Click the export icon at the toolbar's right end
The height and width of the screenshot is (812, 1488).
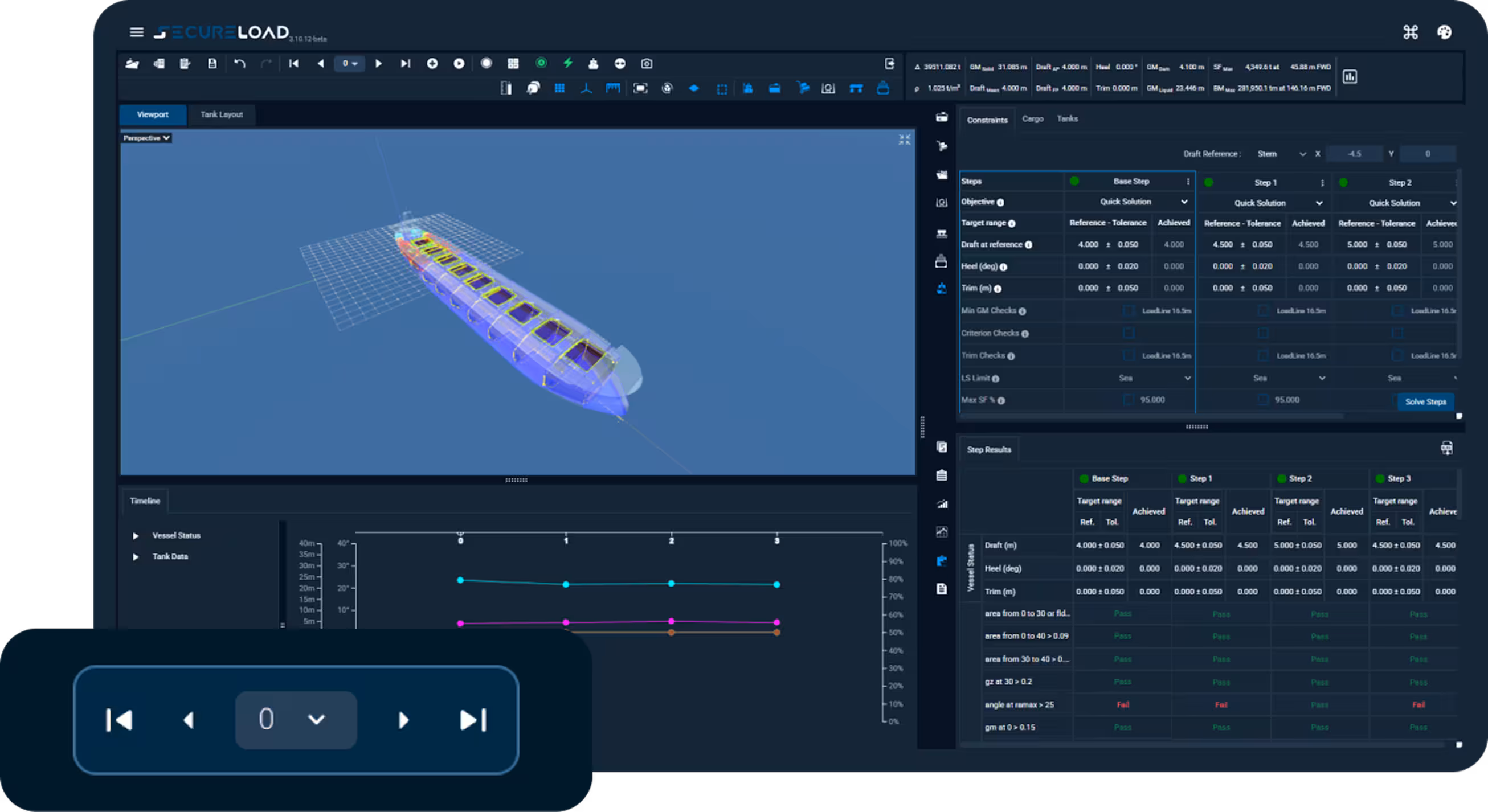[890, 64]
